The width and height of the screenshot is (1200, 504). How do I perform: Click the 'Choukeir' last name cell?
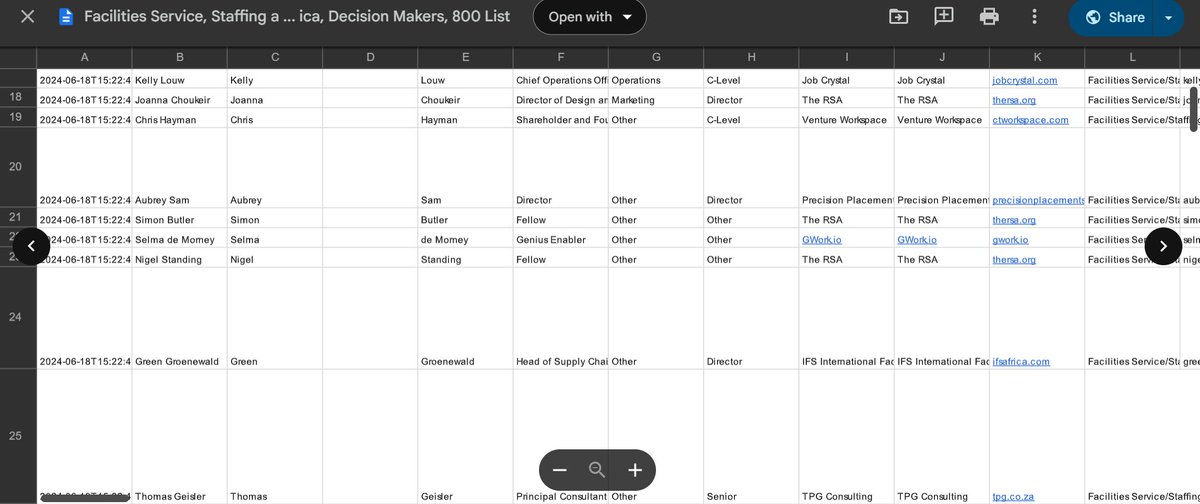pos(465,100)
